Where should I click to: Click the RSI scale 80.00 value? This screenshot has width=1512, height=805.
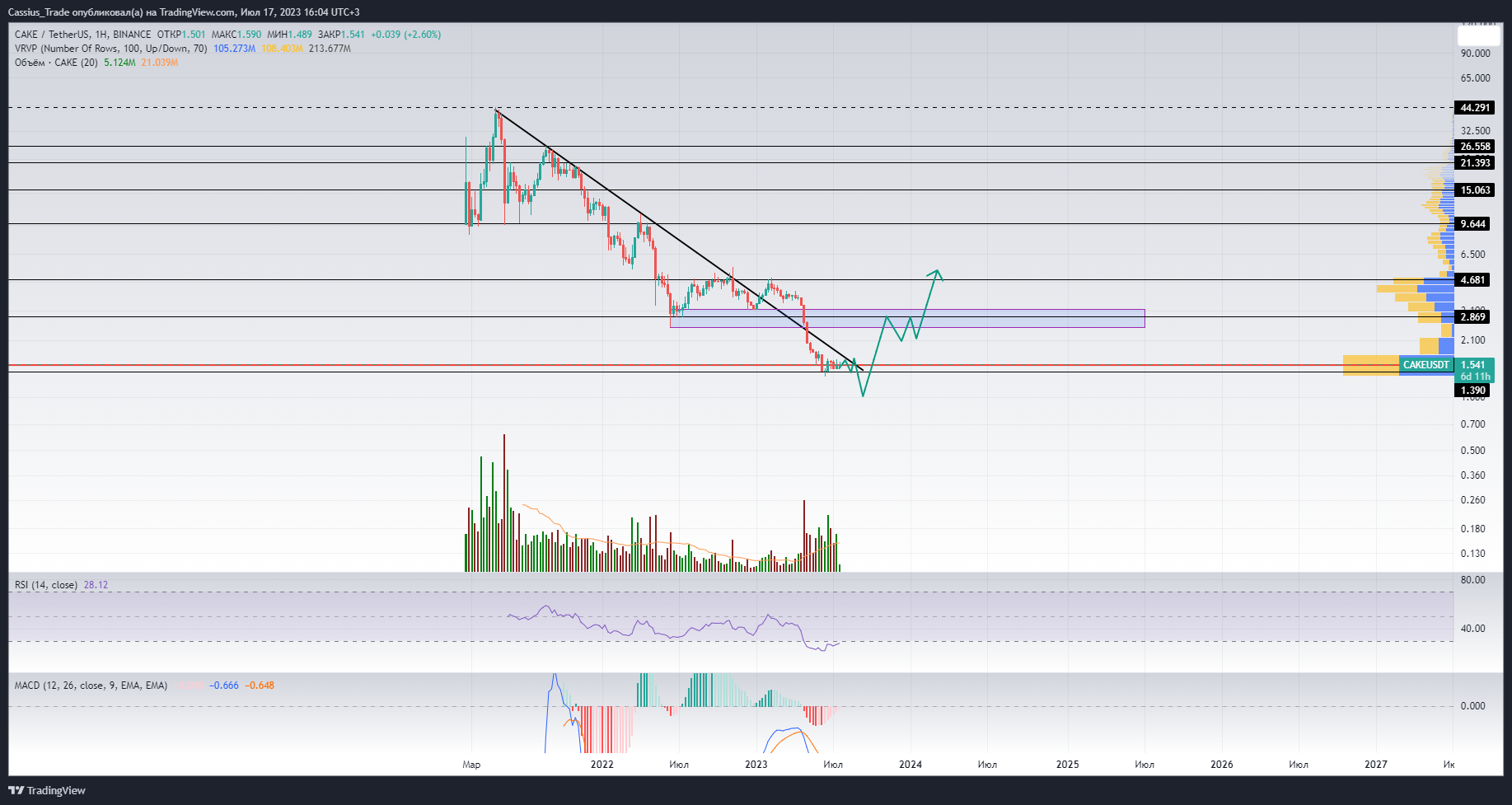coord(1472,580)
